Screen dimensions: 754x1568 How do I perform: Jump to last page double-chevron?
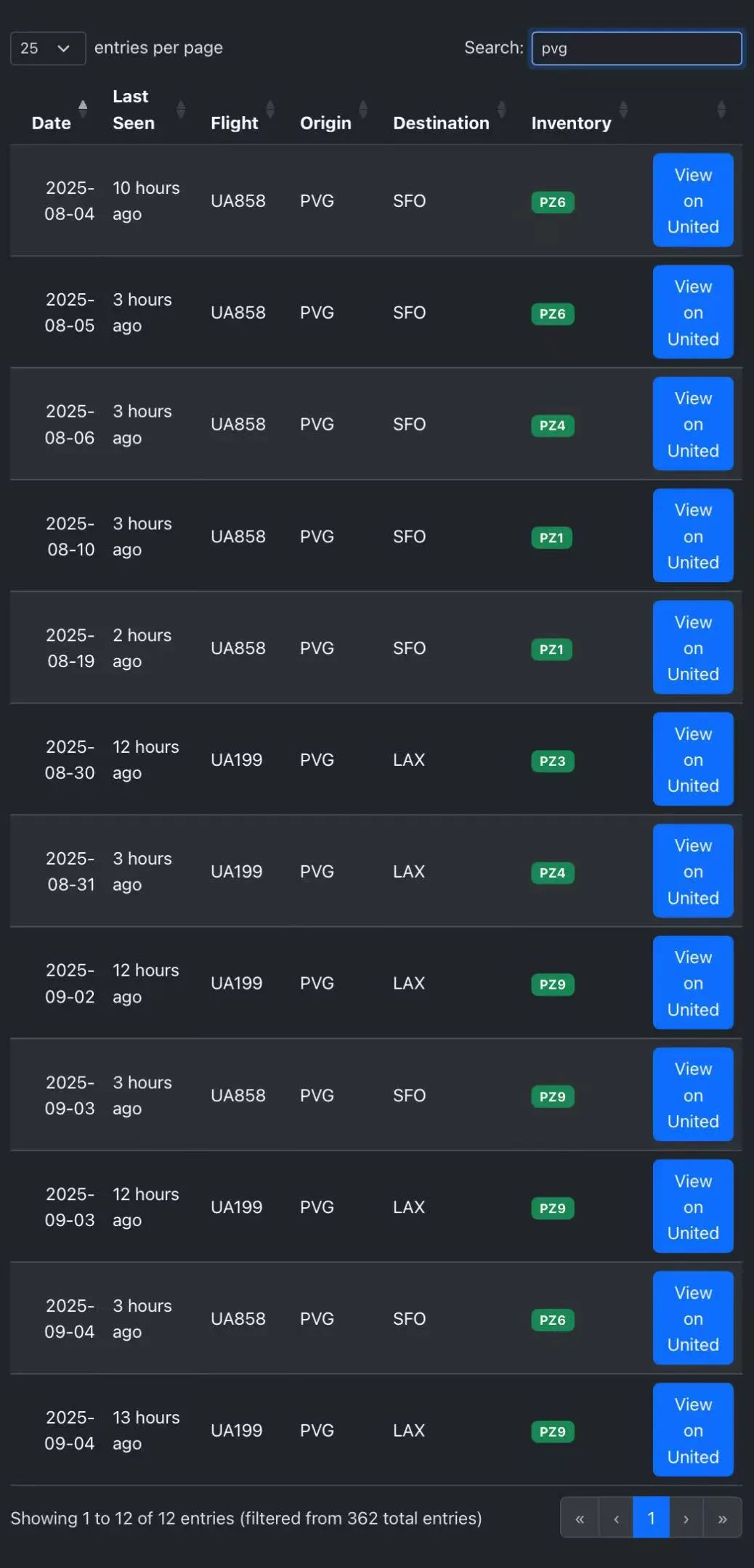pyautogui.click(x=722, y=1518)
